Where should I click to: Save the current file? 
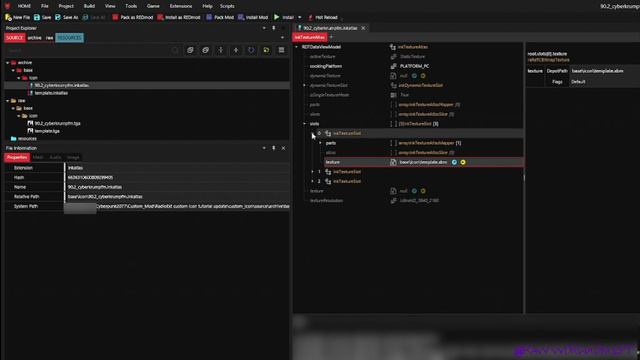pos(42,17)
